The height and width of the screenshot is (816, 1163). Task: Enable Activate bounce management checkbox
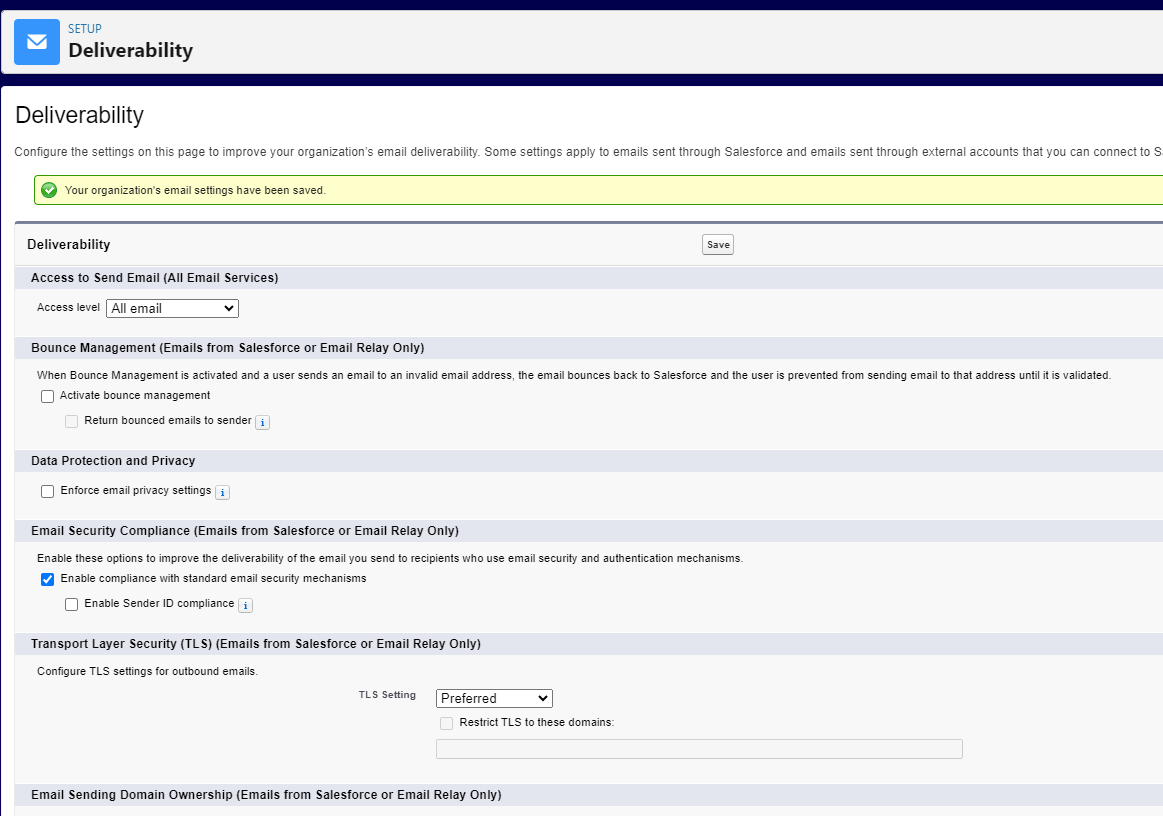47,396
